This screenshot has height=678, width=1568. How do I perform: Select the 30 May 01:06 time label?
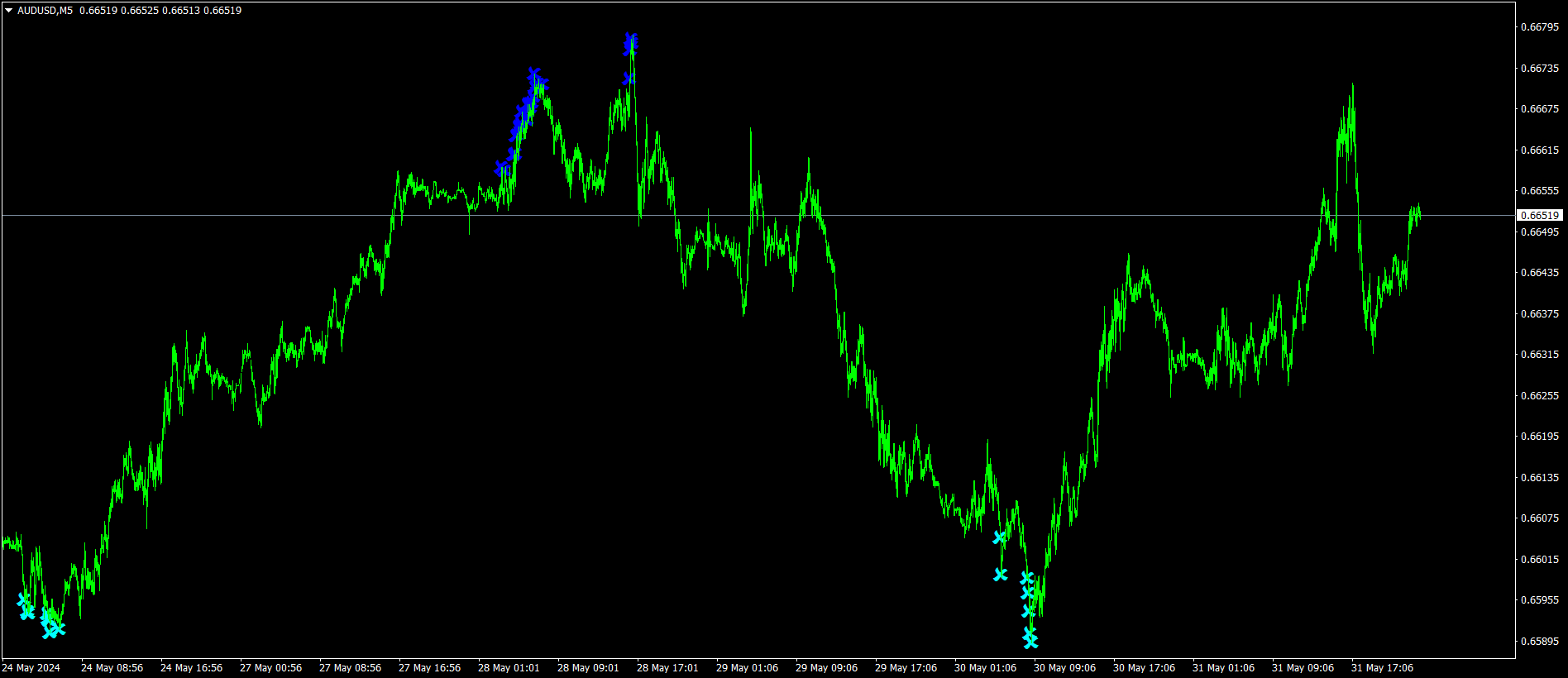coord(985,668)
